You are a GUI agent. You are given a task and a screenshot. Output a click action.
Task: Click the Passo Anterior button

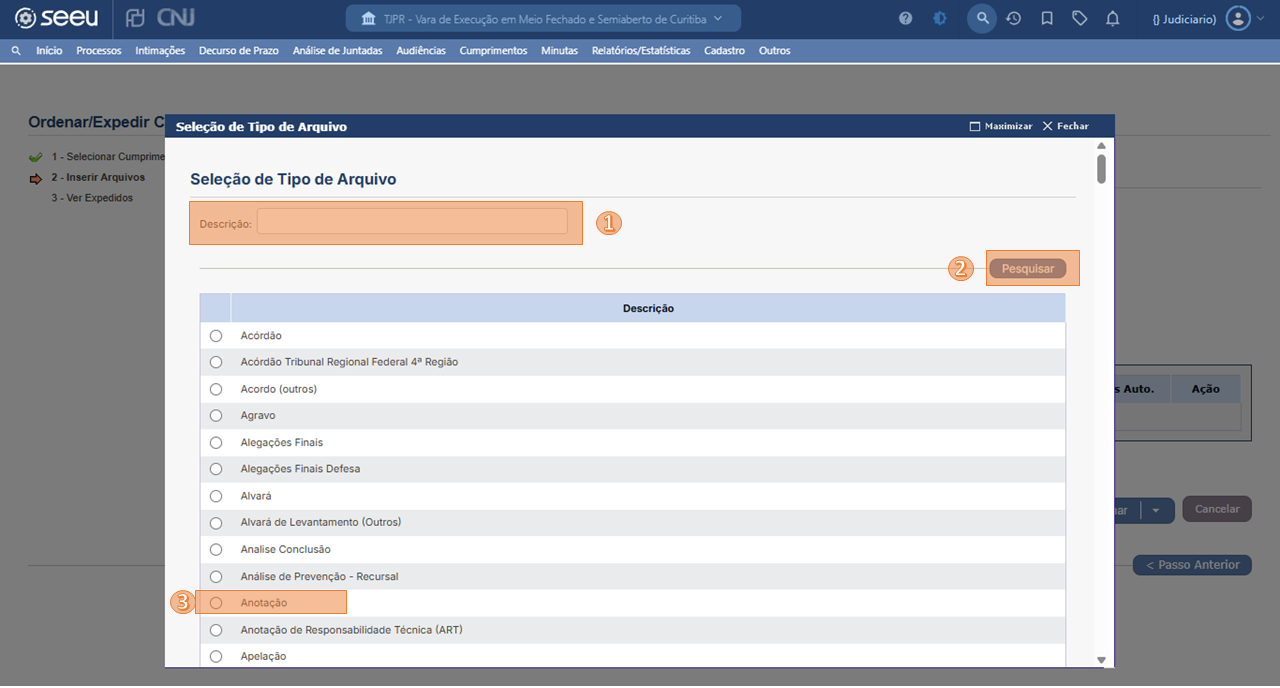[1192, 565]
